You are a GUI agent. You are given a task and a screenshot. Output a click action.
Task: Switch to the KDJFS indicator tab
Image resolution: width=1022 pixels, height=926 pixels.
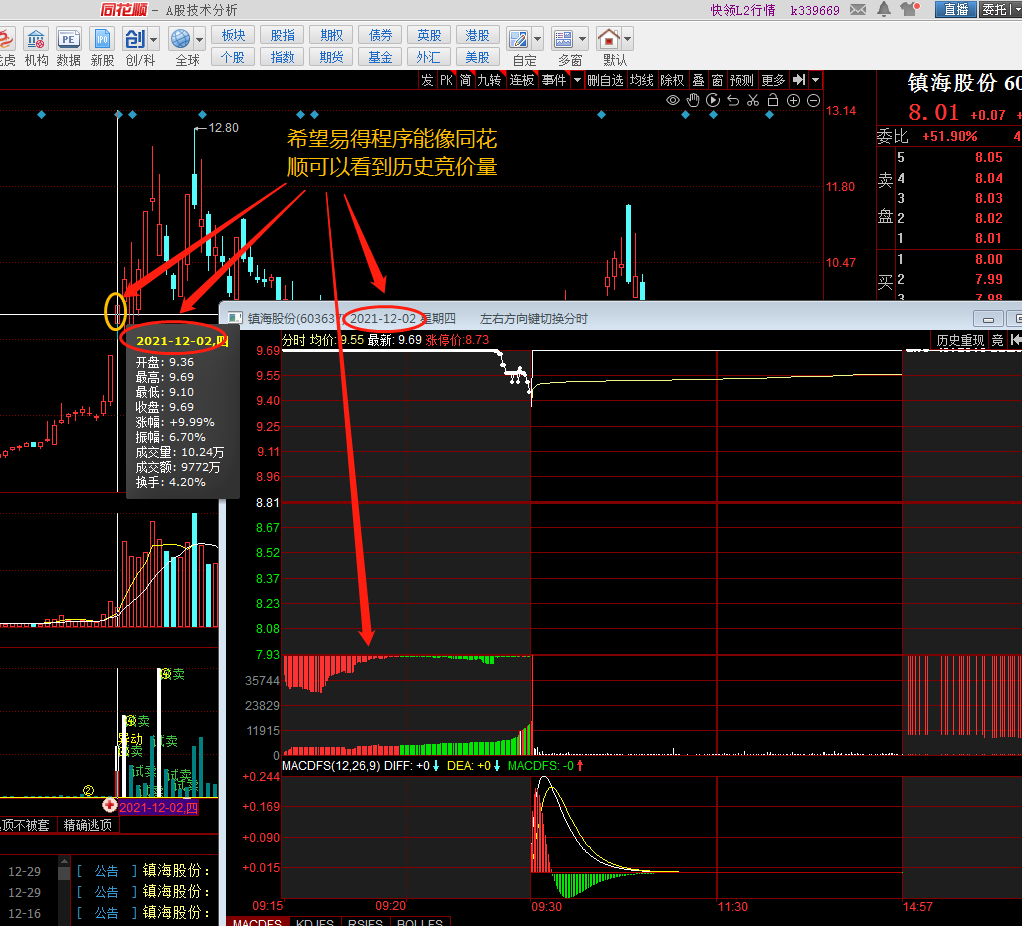point(315,921)
